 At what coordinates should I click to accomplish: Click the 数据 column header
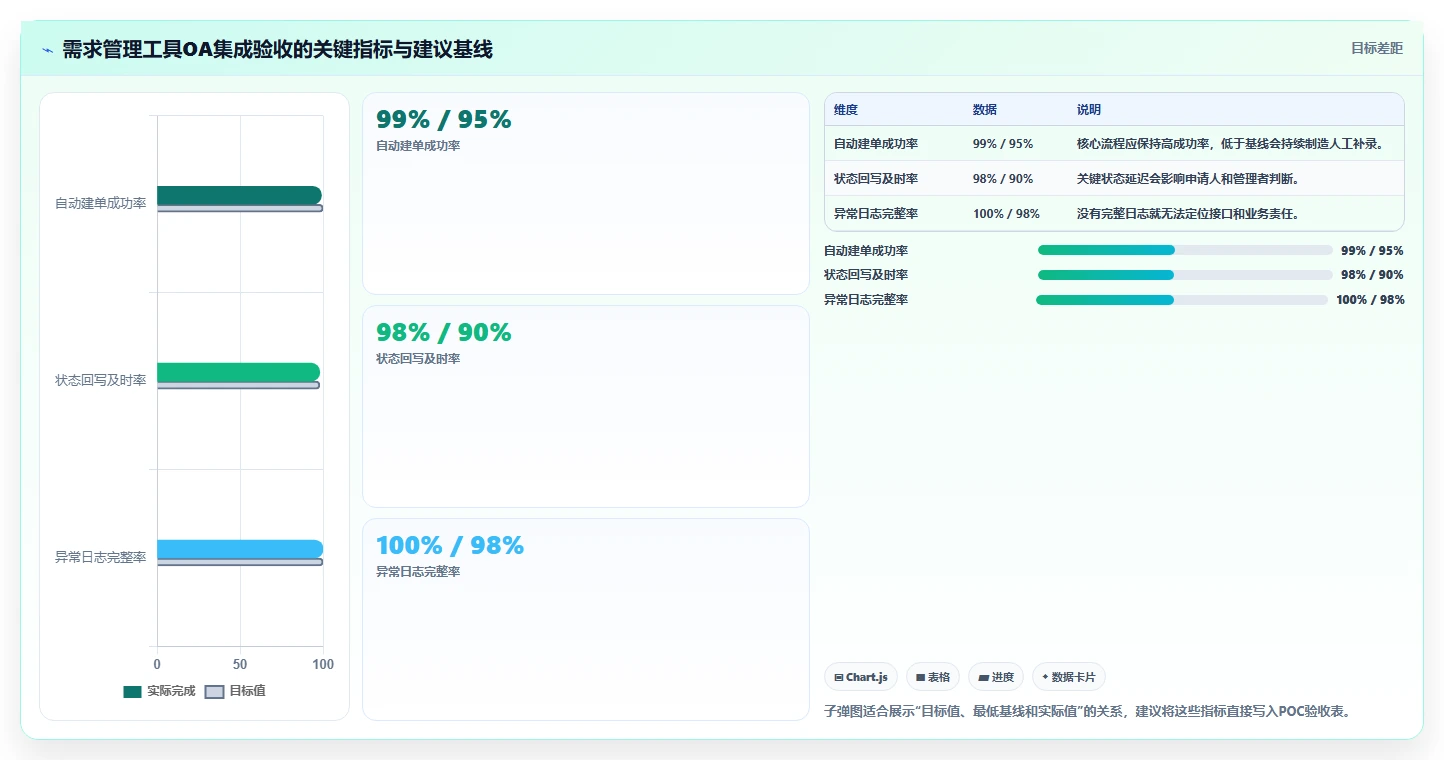coord(985,110)
